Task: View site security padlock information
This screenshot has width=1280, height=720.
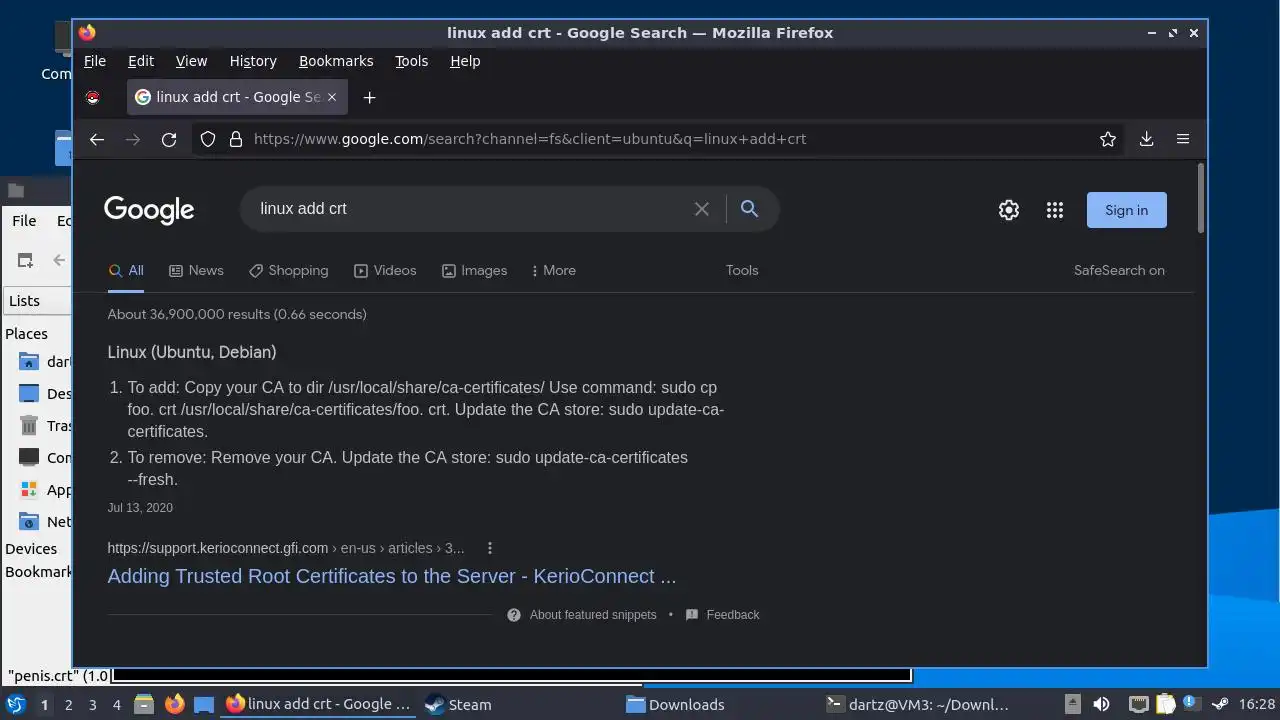Action: pyautogui.click(x=236, y=139)
